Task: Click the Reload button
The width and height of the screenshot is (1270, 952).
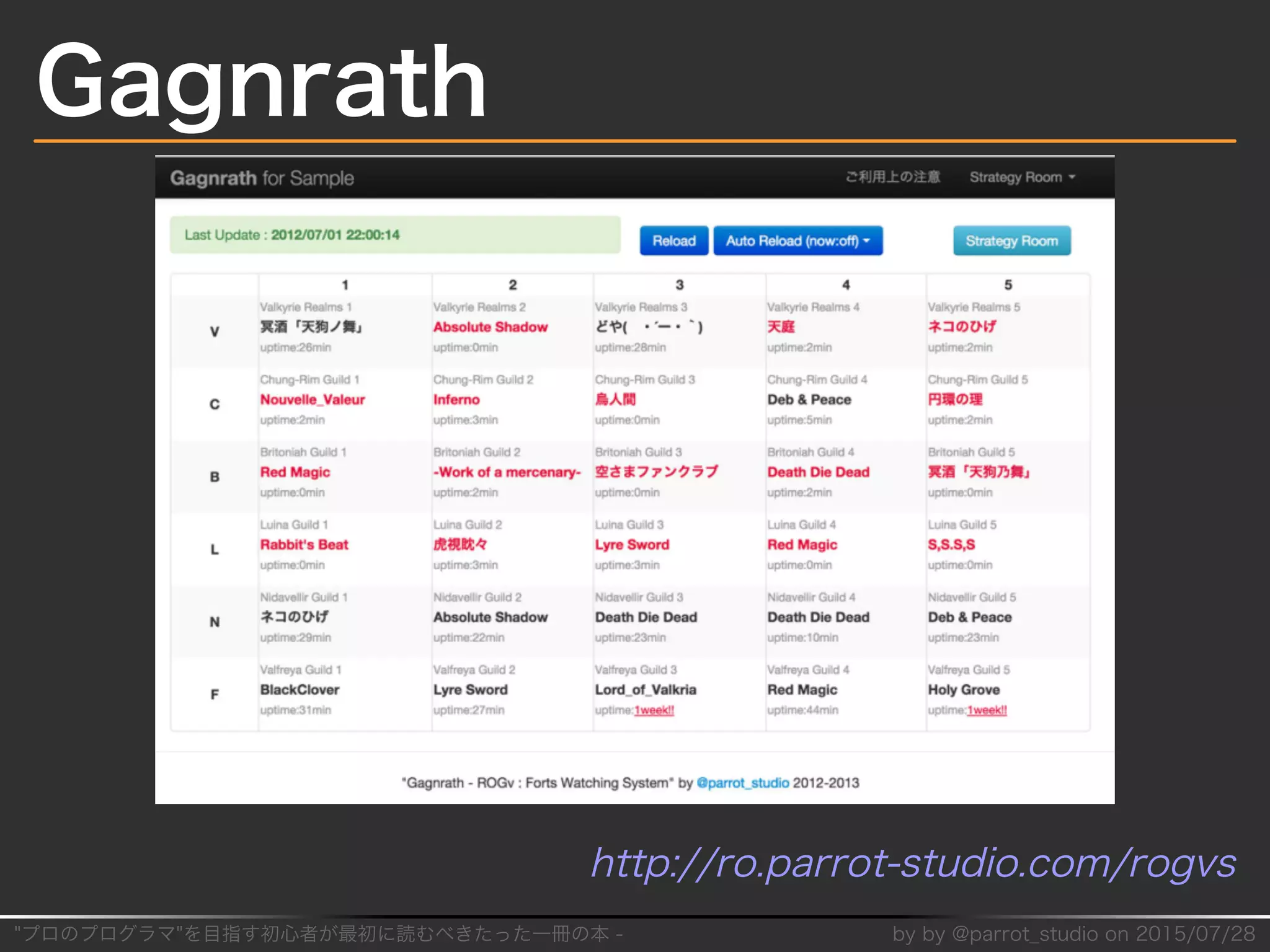Action: click(x=673, y=240)
